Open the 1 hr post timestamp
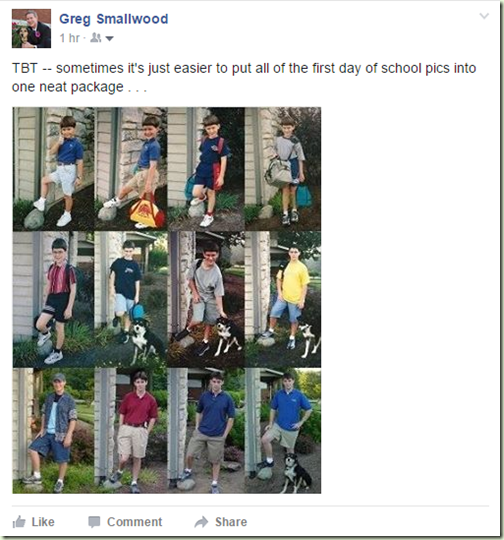Screen dimensions: 504x540 (70, 38)
